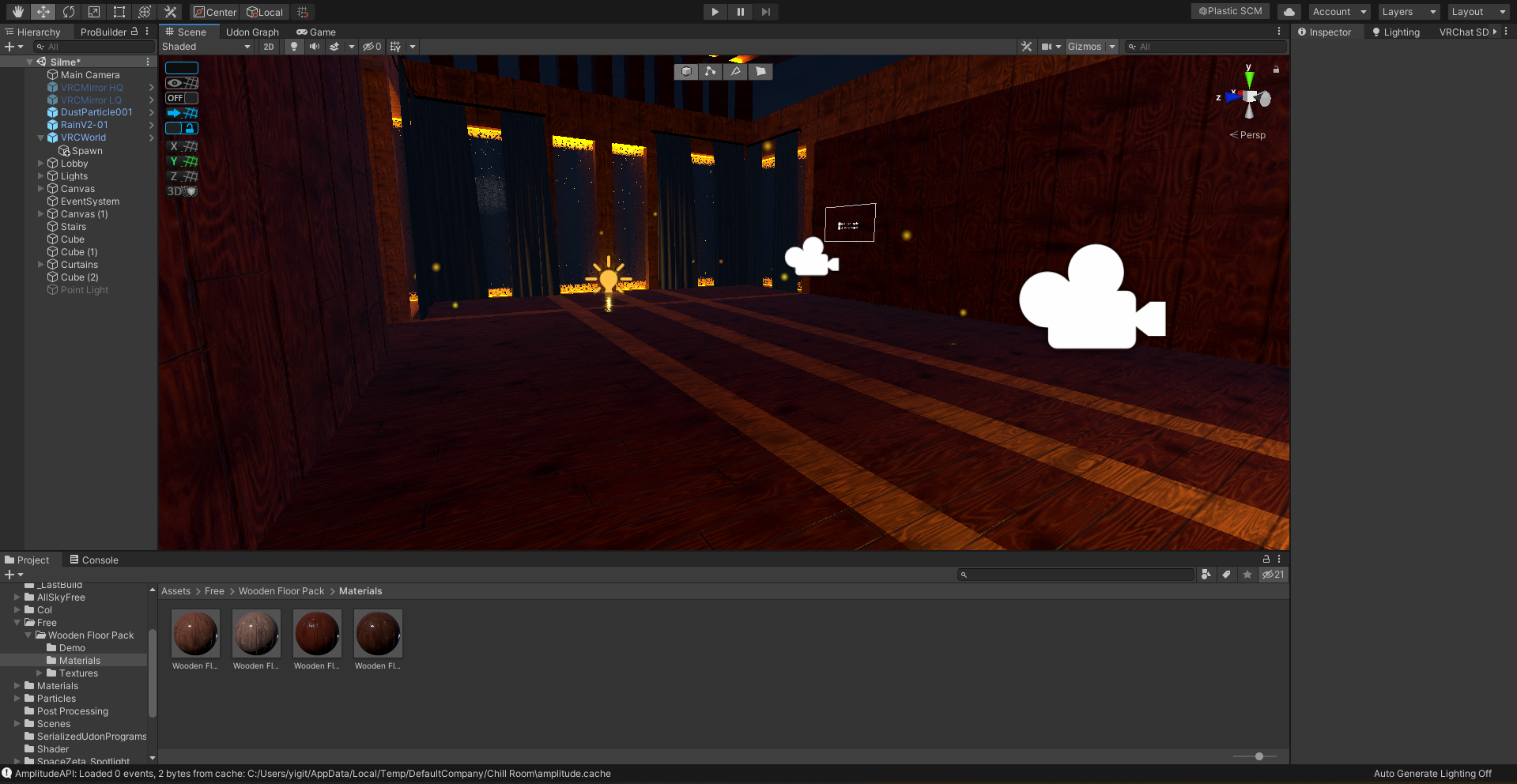Open the Console tab

coord(94,560)
